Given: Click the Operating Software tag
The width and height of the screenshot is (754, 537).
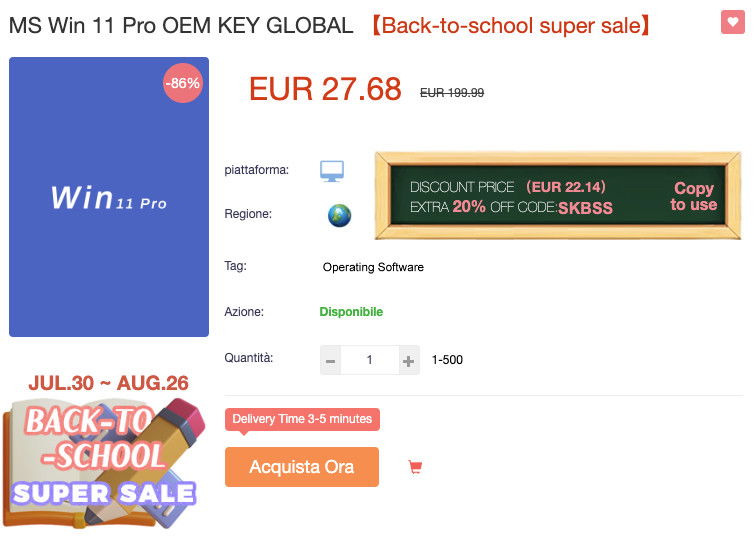Looking at the screenshot, I should click(x=373, y=267).
